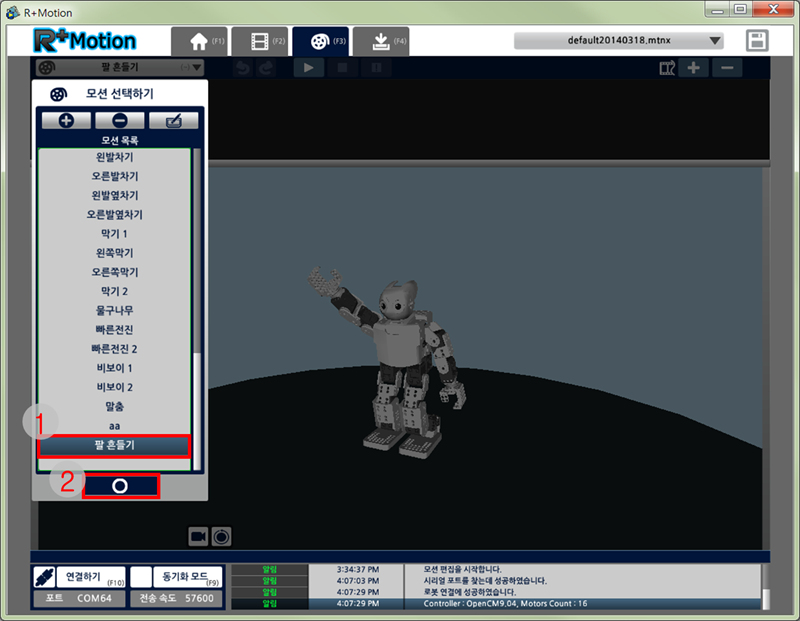The width and height of the screenshot is (800, 621).
Task: Click the 3:34:37 PM log timestamp
Action: [358, 569]
